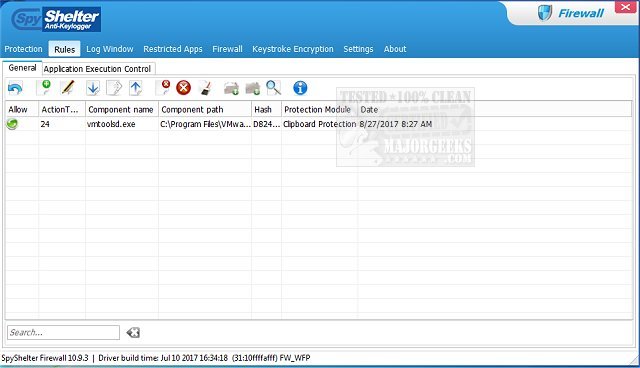Sort by Component name column header
Viewport: 640px width, 368px height.
coord(122,109)
